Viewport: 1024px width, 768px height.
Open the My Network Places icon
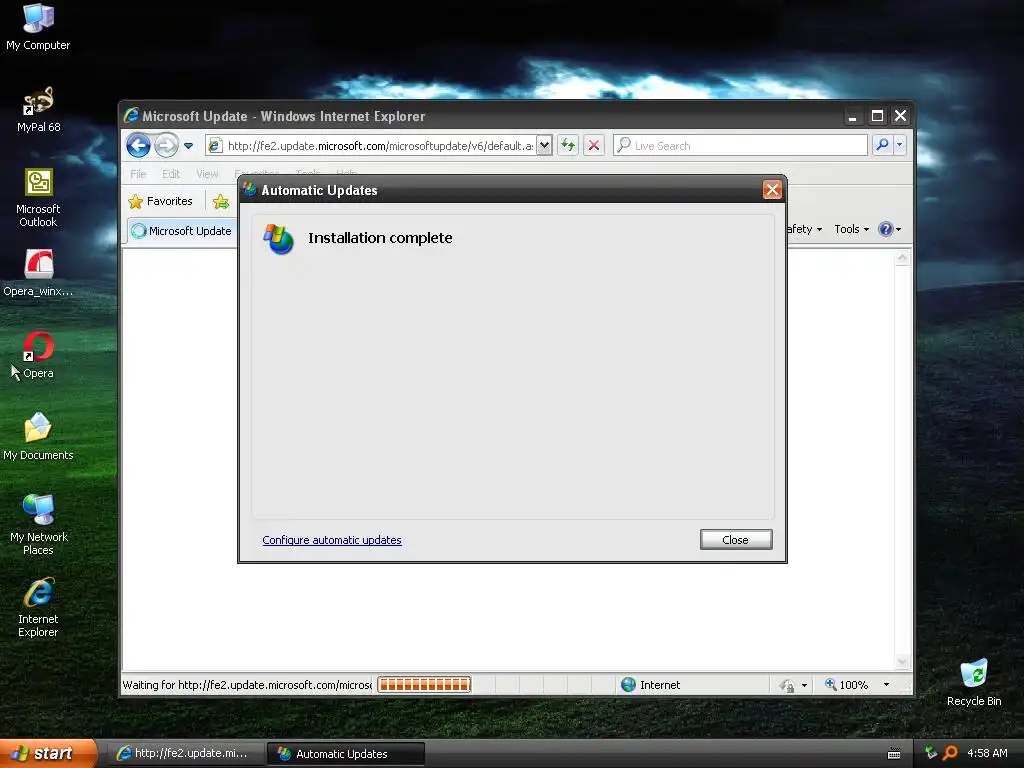(x=38, y=524)
